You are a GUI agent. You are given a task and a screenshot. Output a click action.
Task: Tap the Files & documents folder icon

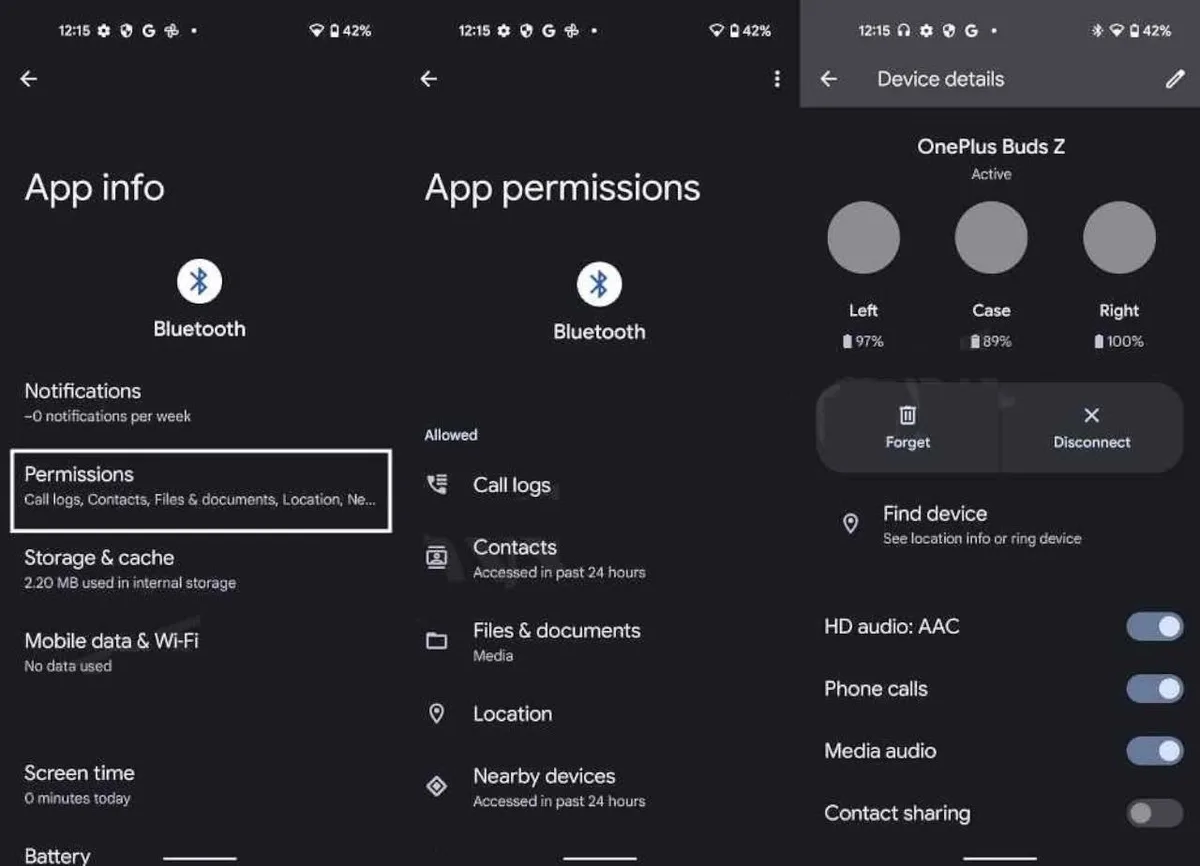tap(437, 640)
